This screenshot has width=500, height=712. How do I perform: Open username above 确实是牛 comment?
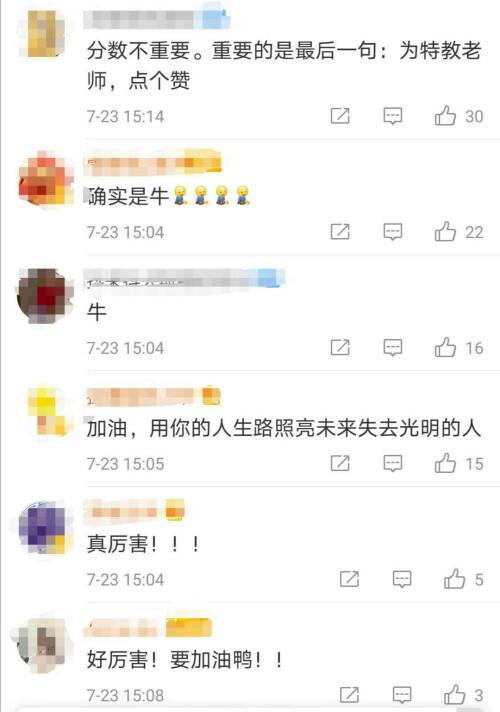(152, 162)
